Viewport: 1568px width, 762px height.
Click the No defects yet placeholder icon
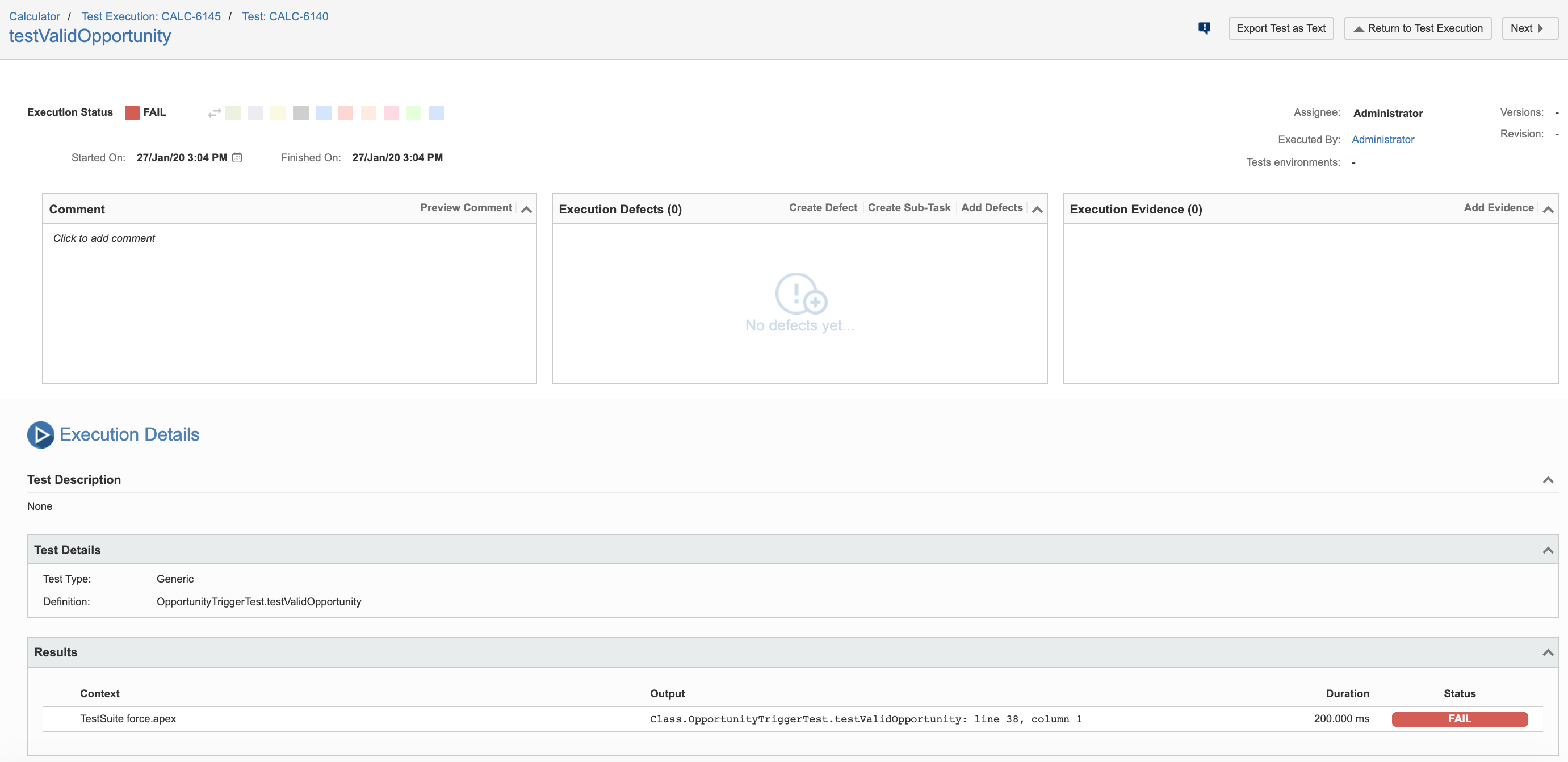click(800, 294)
